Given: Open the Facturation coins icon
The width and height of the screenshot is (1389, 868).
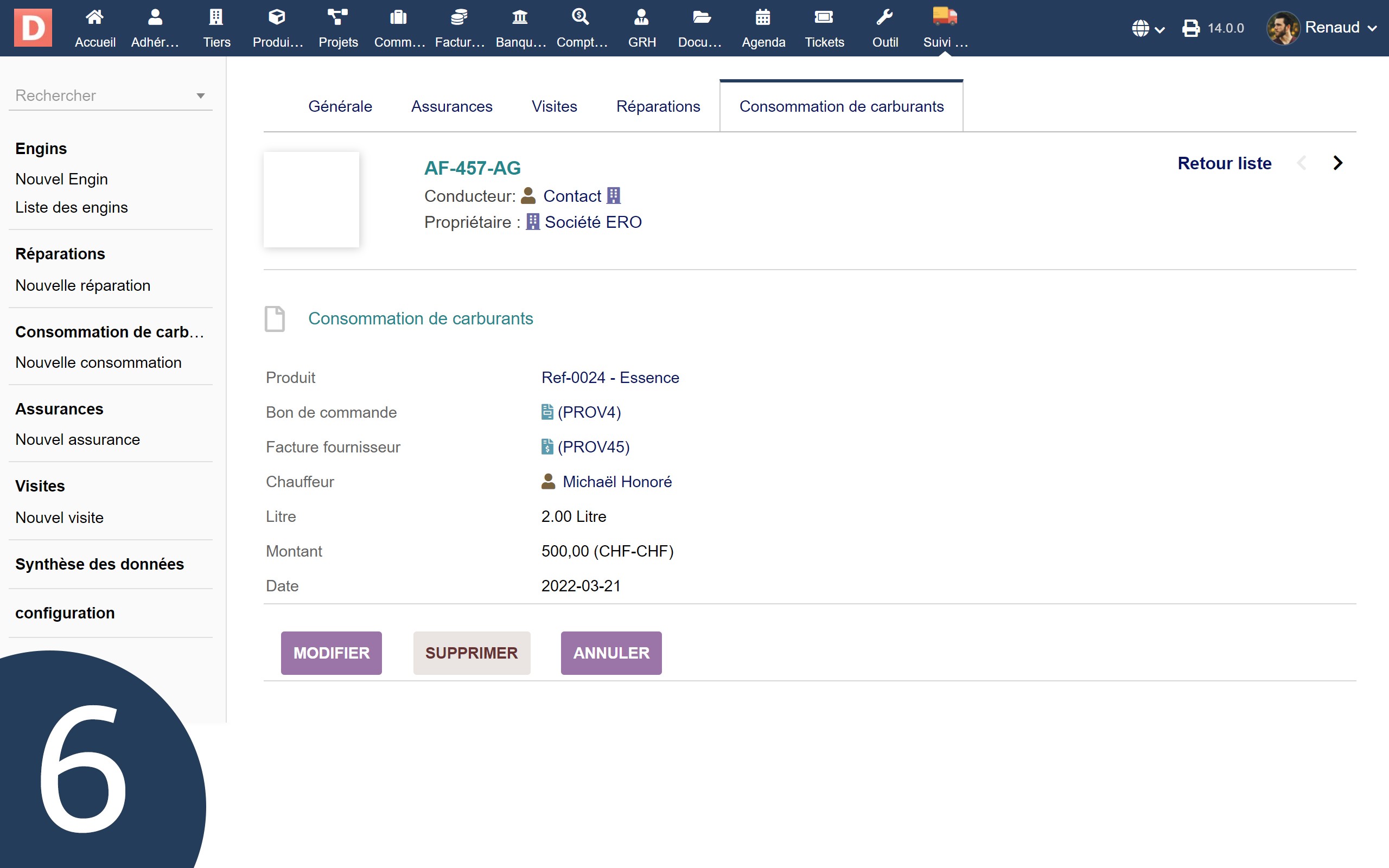Looking at the screenshot, I should click(459, 17).
